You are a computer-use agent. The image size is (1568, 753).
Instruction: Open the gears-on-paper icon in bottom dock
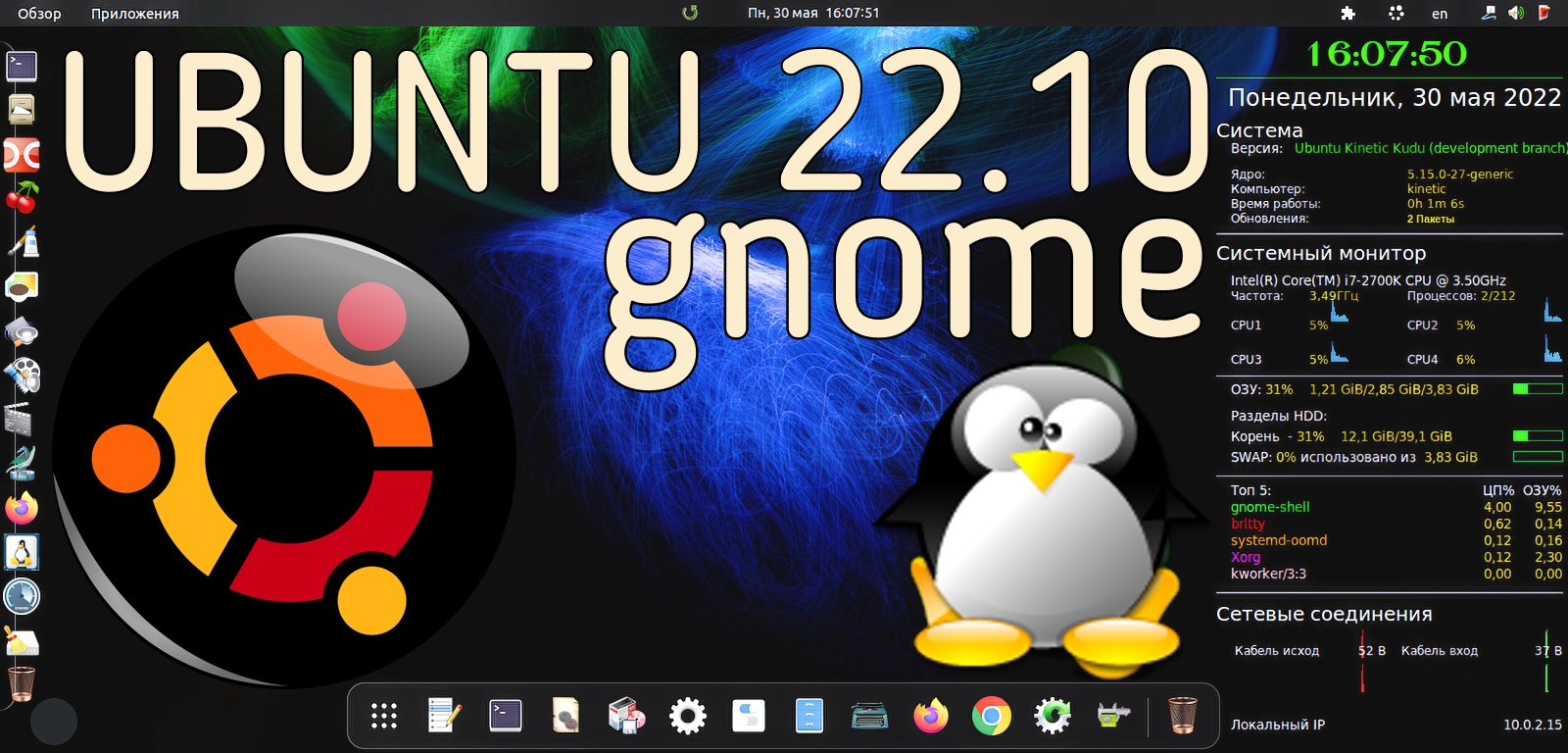point(565,716)
